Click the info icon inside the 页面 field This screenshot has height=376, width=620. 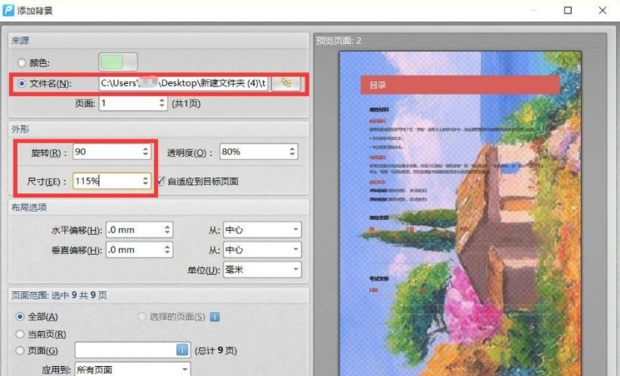pyautogui.click(x=182, y=350)
